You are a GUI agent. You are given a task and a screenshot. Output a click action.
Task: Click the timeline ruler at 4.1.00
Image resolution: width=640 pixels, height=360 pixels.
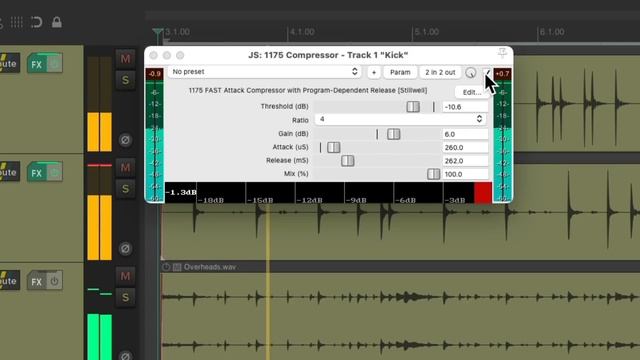[302, 32]
